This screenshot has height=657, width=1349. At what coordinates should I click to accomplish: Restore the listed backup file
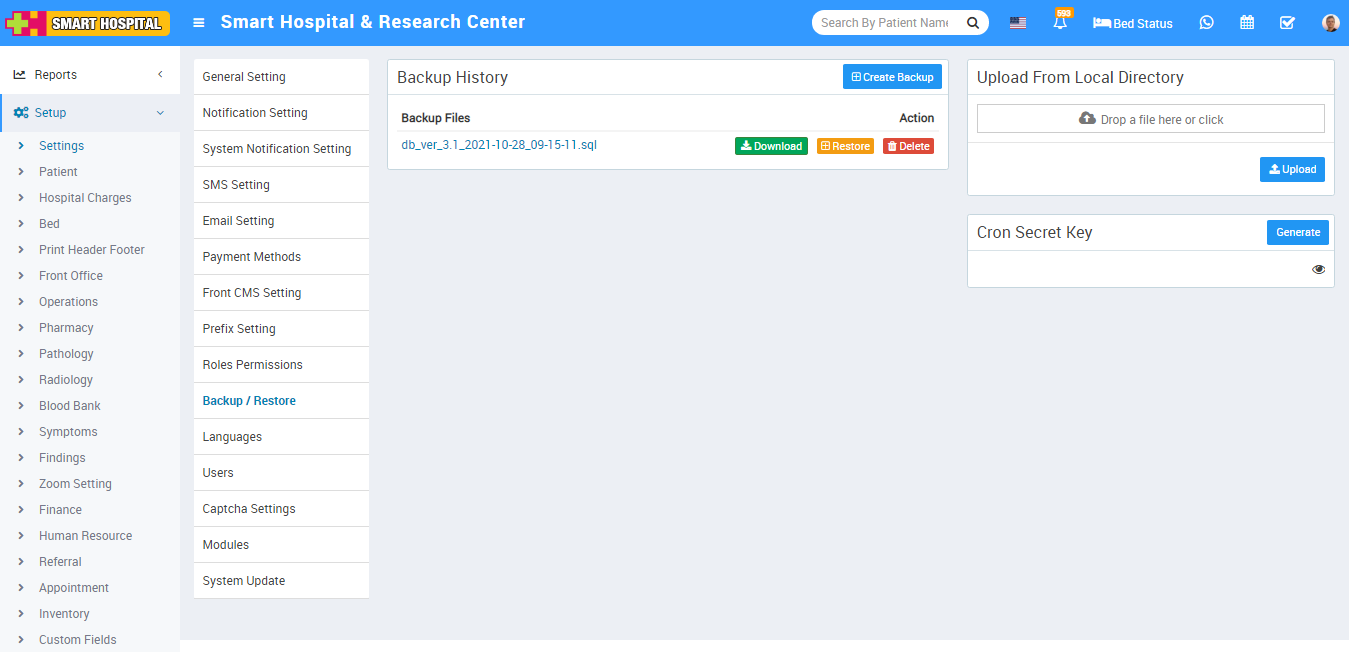coord(845,146)
